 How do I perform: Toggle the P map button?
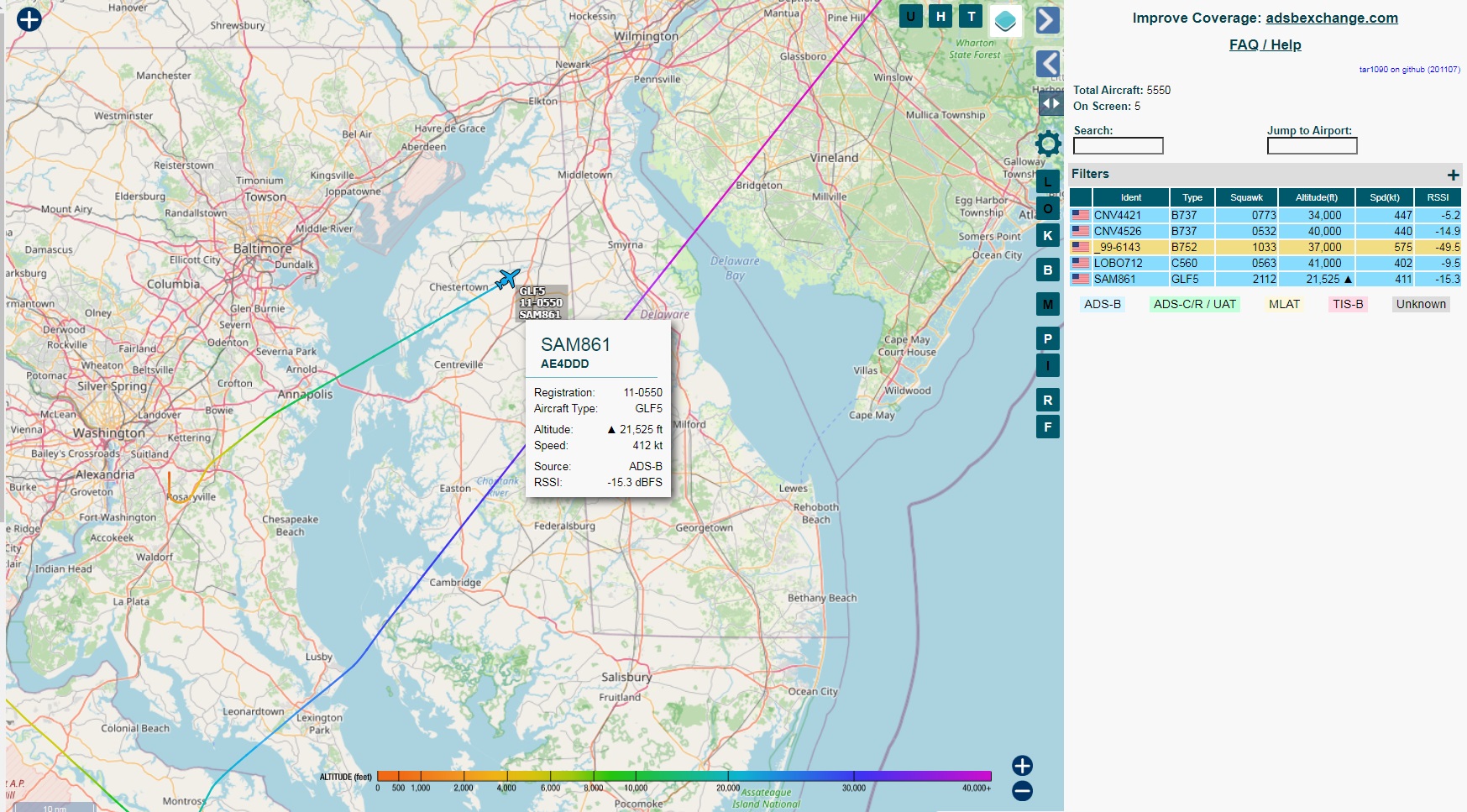1047,338
